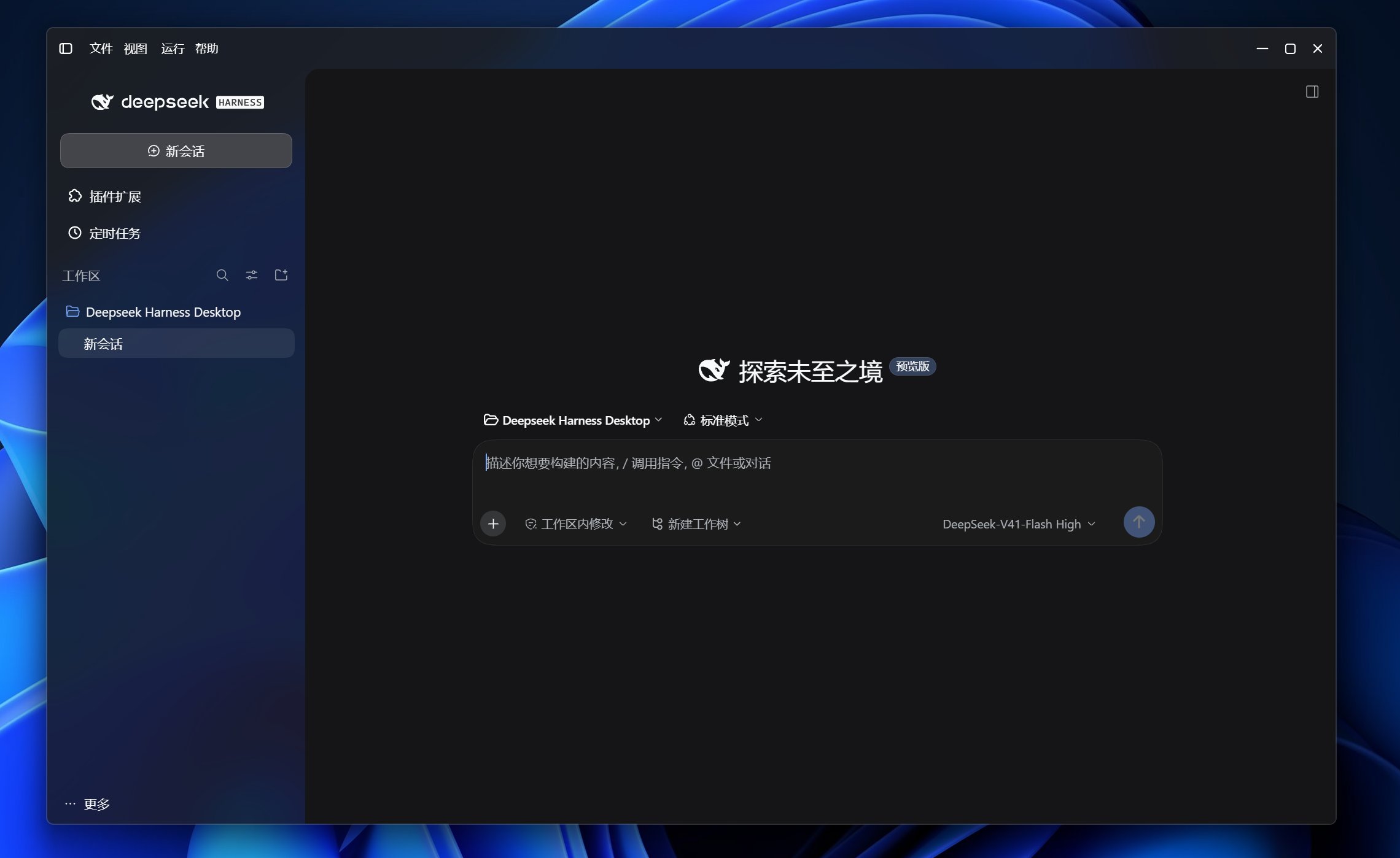Click the add new workspace folder icon
The image size is (1400, 858).
tap(281, 275)
